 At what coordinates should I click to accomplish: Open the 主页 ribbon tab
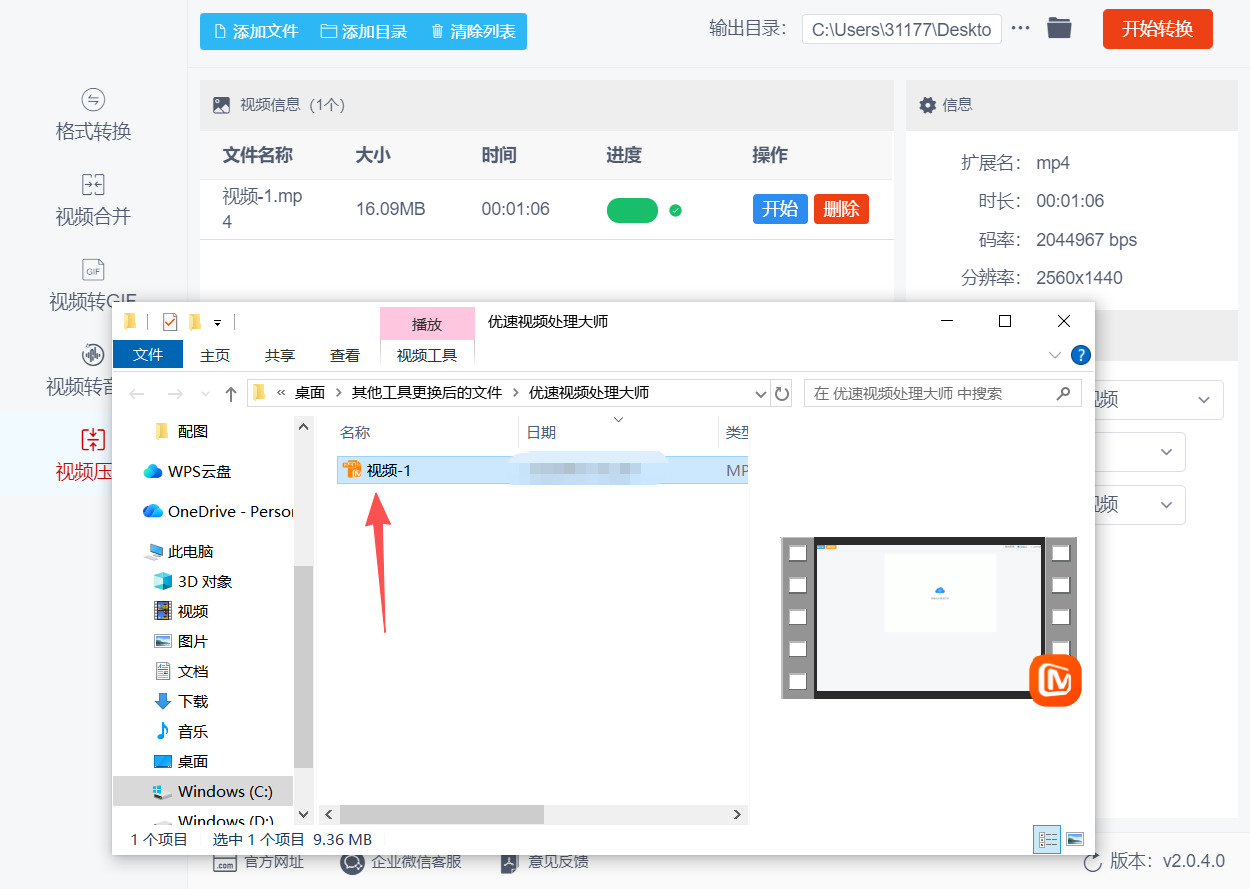pyautogui.click(x=215, y=355)
